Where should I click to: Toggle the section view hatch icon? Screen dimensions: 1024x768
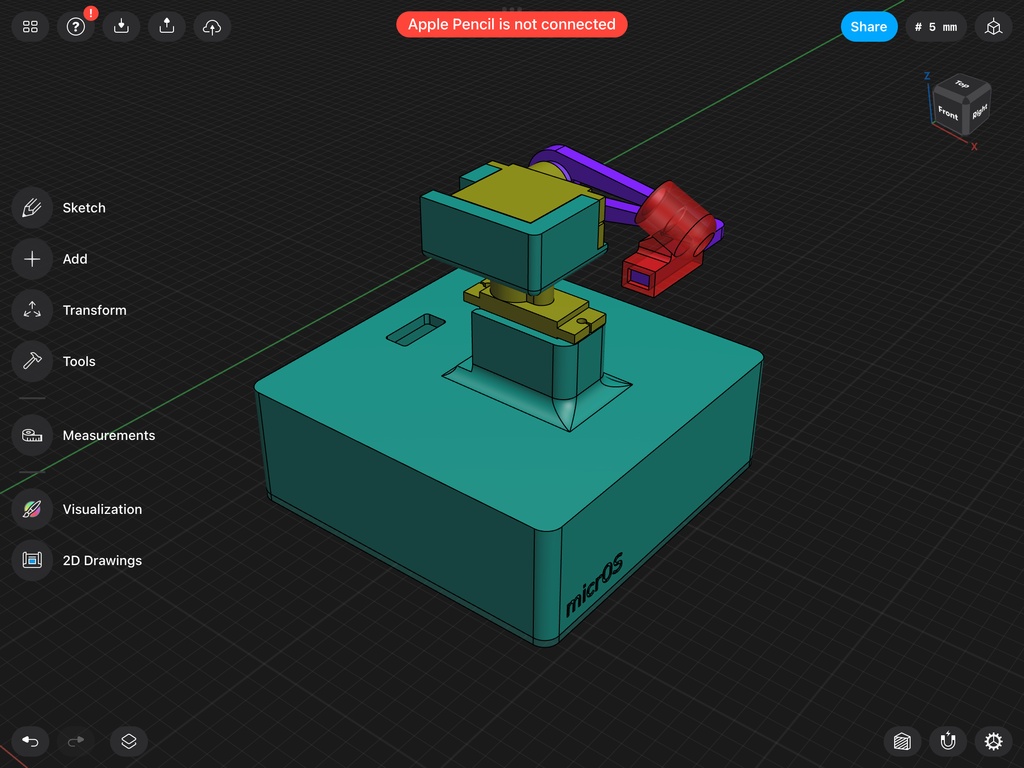coord(903,741)
